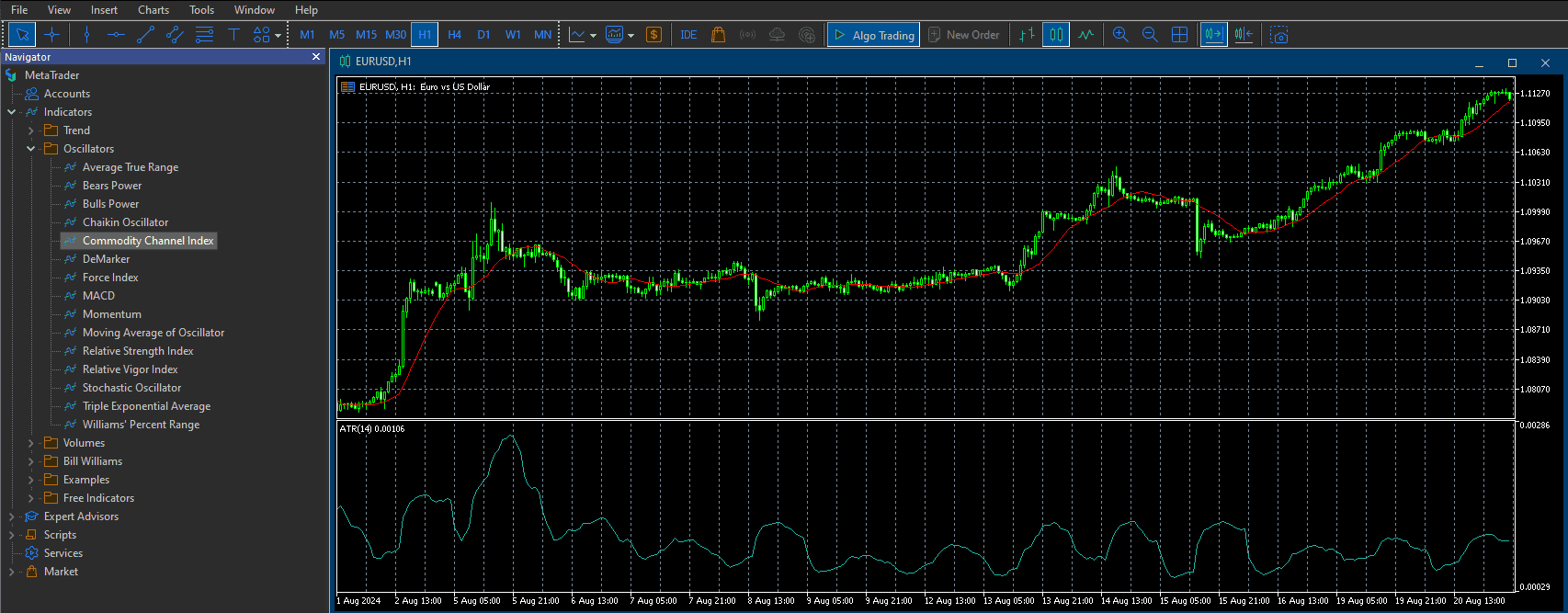Set timeframe to M5
Image resolution: width=1568 pixels, height=613 pixels.
pyautogui.click(x=337, y=35)
